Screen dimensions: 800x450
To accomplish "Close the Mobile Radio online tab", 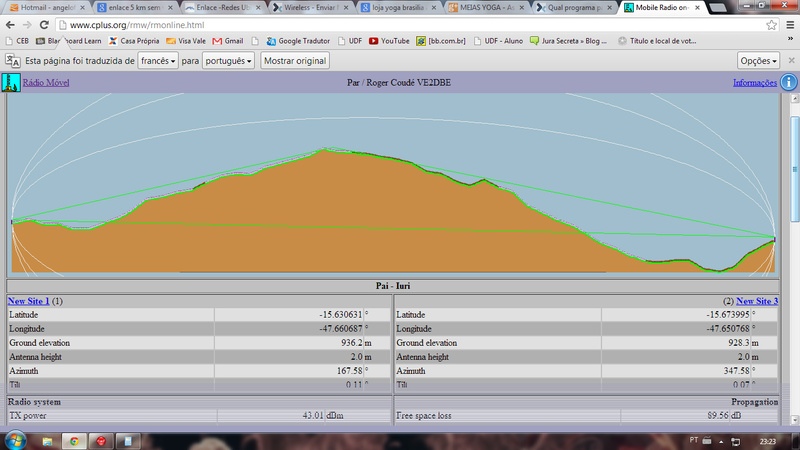I will (697, 8).
